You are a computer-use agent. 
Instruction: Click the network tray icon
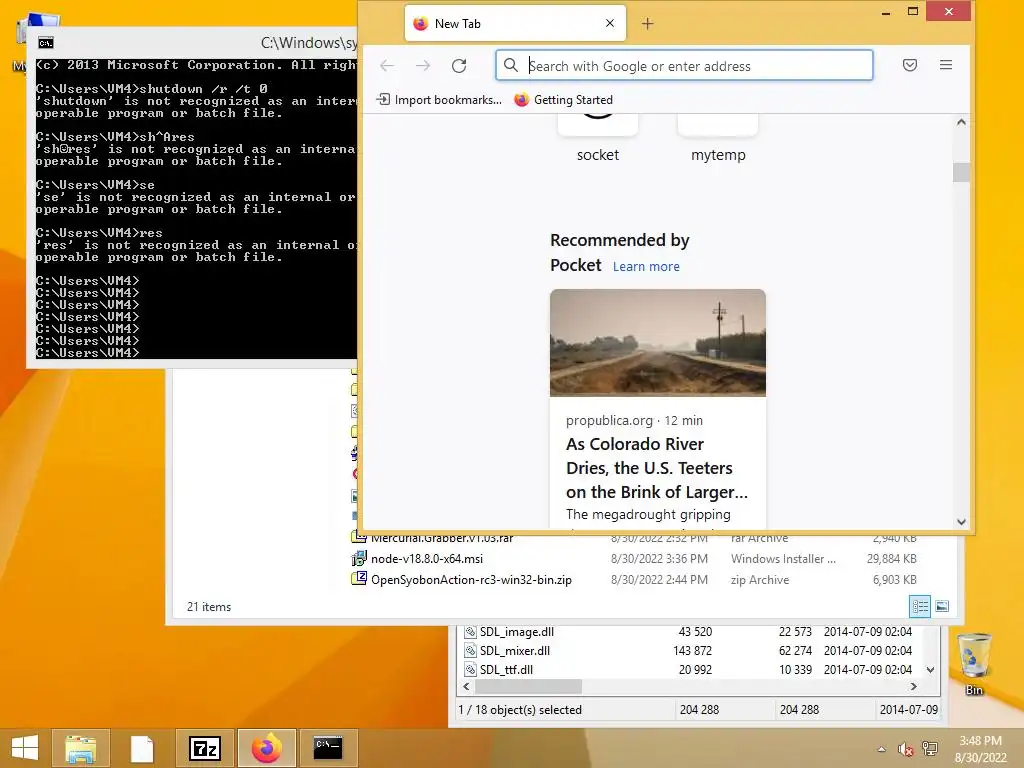point(930,749)
